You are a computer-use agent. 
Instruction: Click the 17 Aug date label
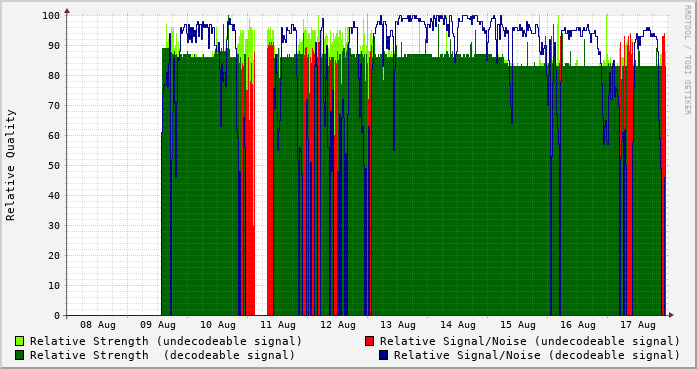tap(638, 325)
